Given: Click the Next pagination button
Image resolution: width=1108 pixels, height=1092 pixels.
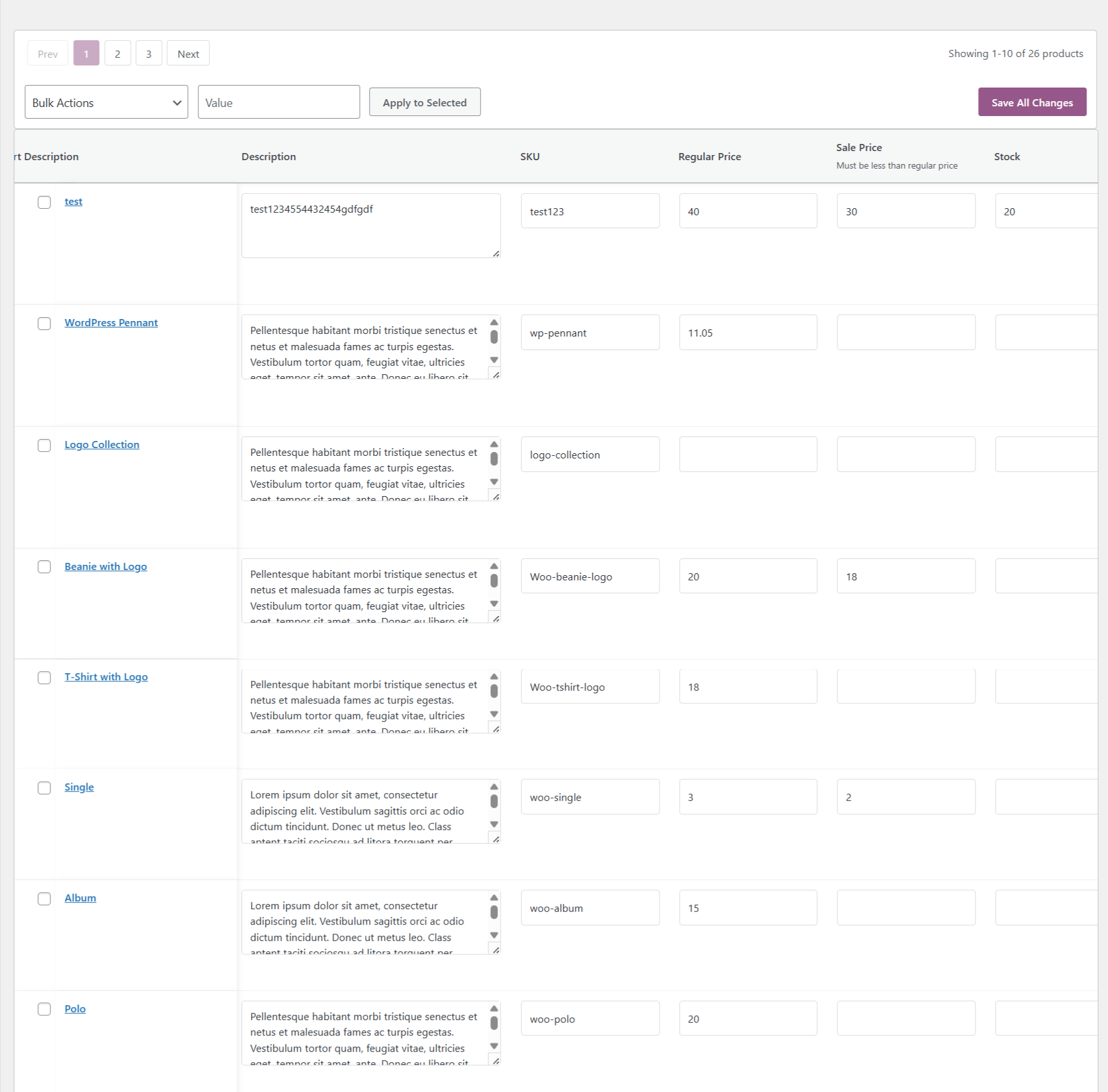Looking at the screenshot, I should click(x=188, y=54).
